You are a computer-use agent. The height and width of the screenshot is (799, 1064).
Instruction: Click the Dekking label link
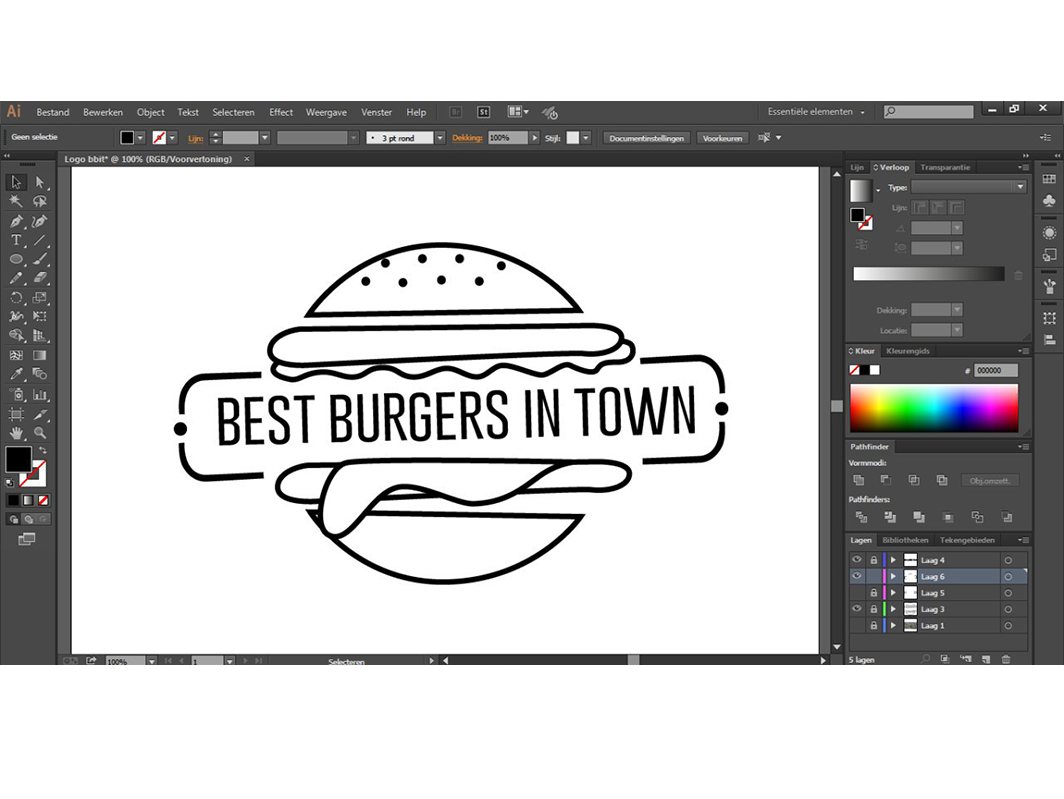click(x=467, y=138)
